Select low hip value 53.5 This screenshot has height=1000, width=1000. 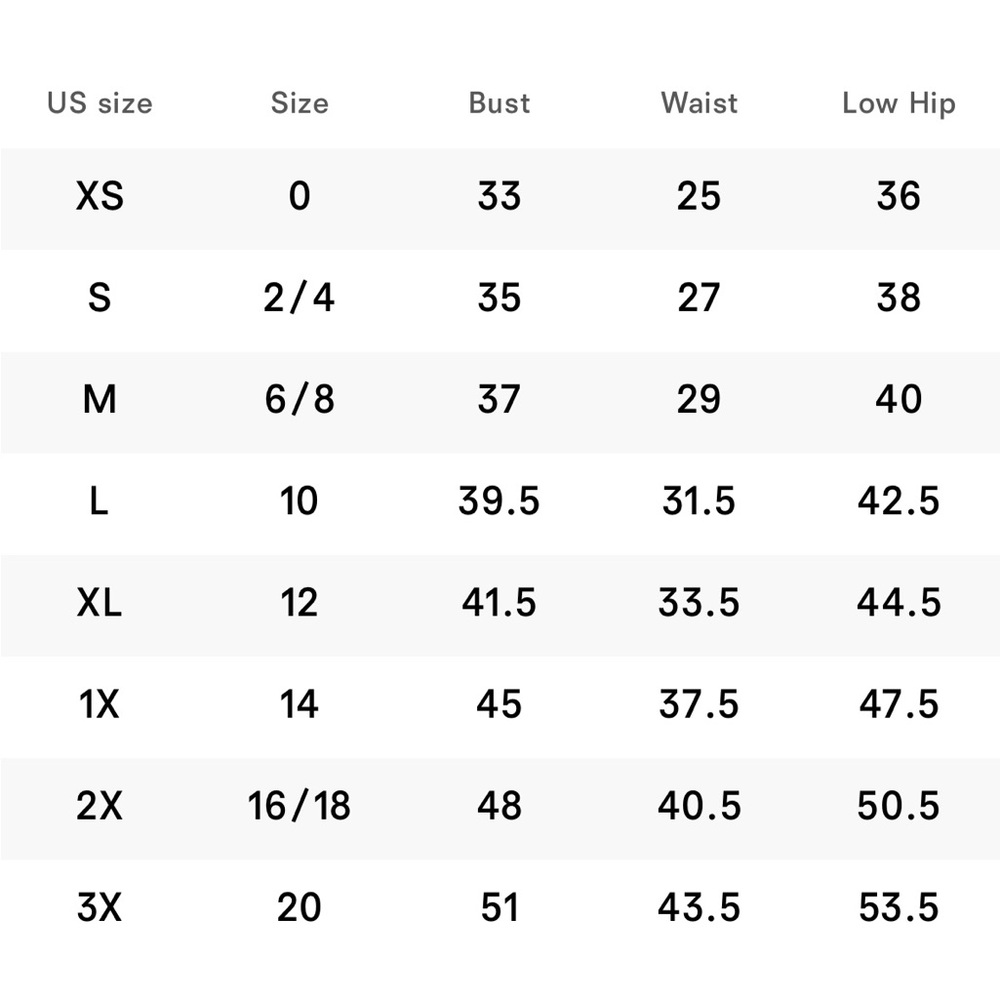tap(899, 908)
